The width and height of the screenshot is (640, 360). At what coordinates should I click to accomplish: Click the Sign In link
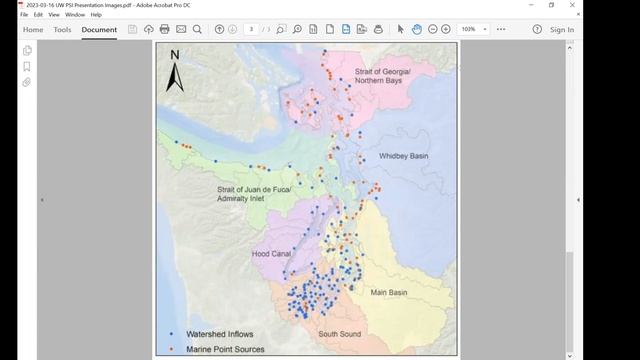coord(562,29)
